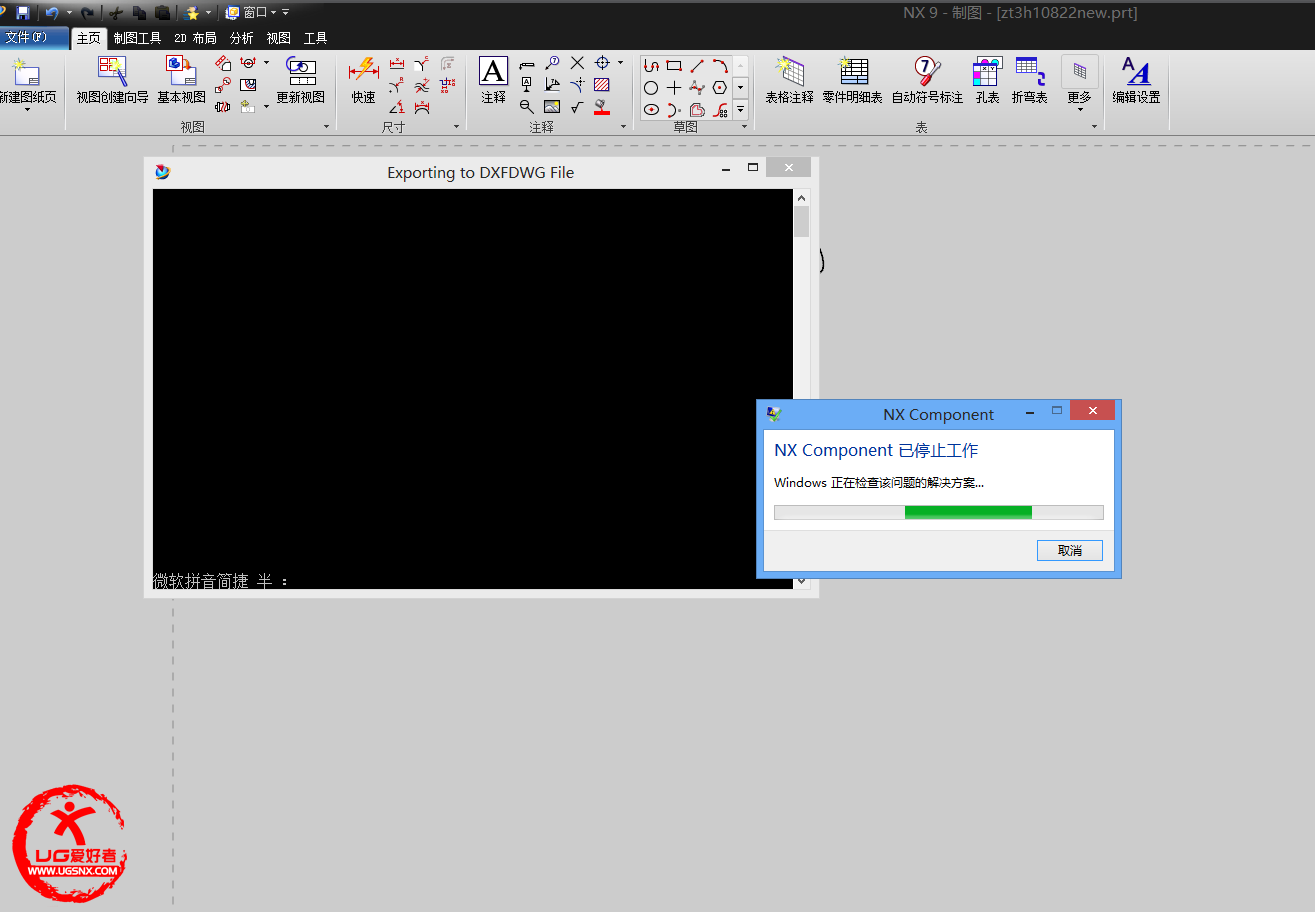The image size is (1315, 912).
Task: Open Edit Settings (编辑设置) tool
Action: point(1136,80)
